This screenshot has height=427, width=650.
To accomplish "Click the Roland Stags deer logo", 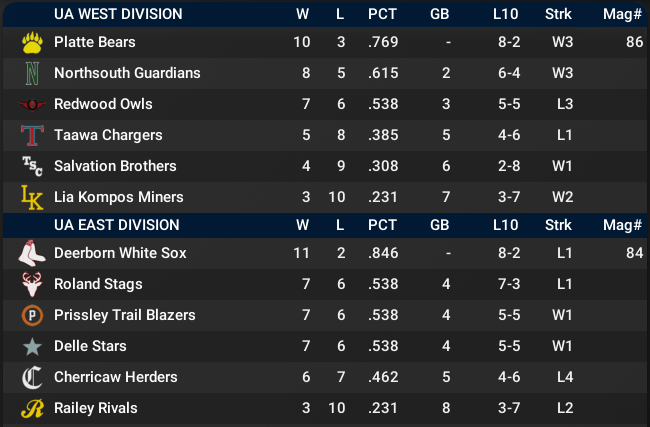I will point(32,285).
